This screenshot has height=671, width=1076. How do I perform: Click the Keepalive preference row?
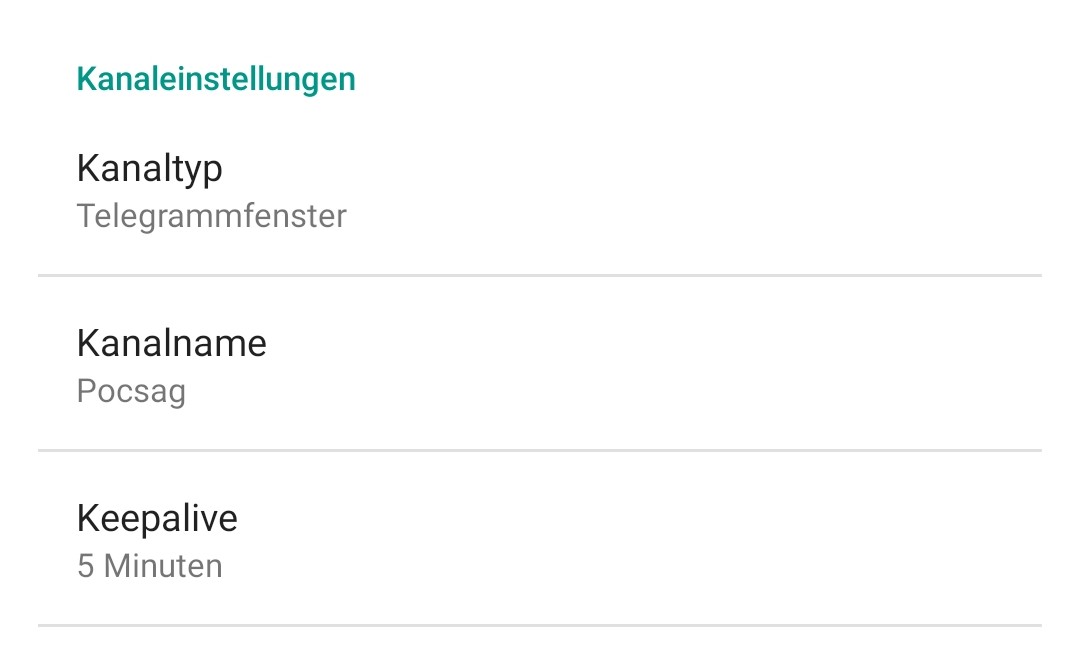tap(540, 541)
